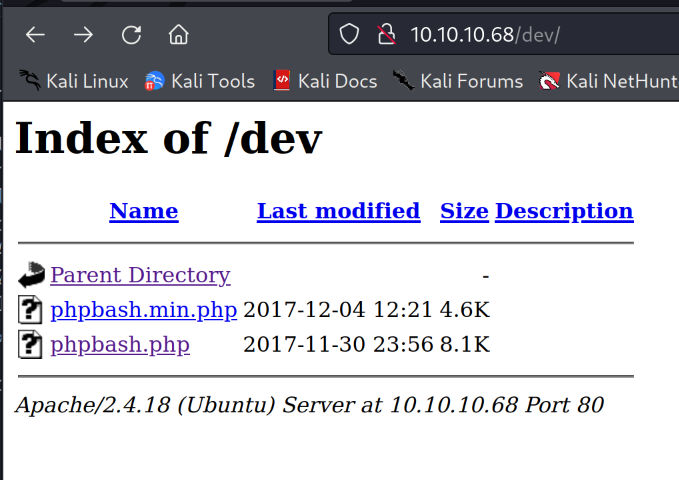Click the file icon beside phpbash.php
Viewport: 679px width, 480px height.
point(31,345)
